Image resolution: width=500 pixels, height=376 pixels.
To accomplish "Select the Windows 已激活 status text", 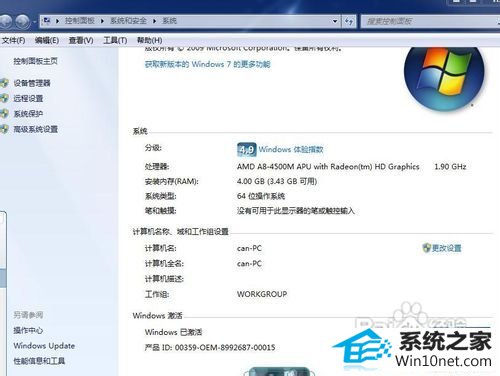I will [x=173, y=332].
